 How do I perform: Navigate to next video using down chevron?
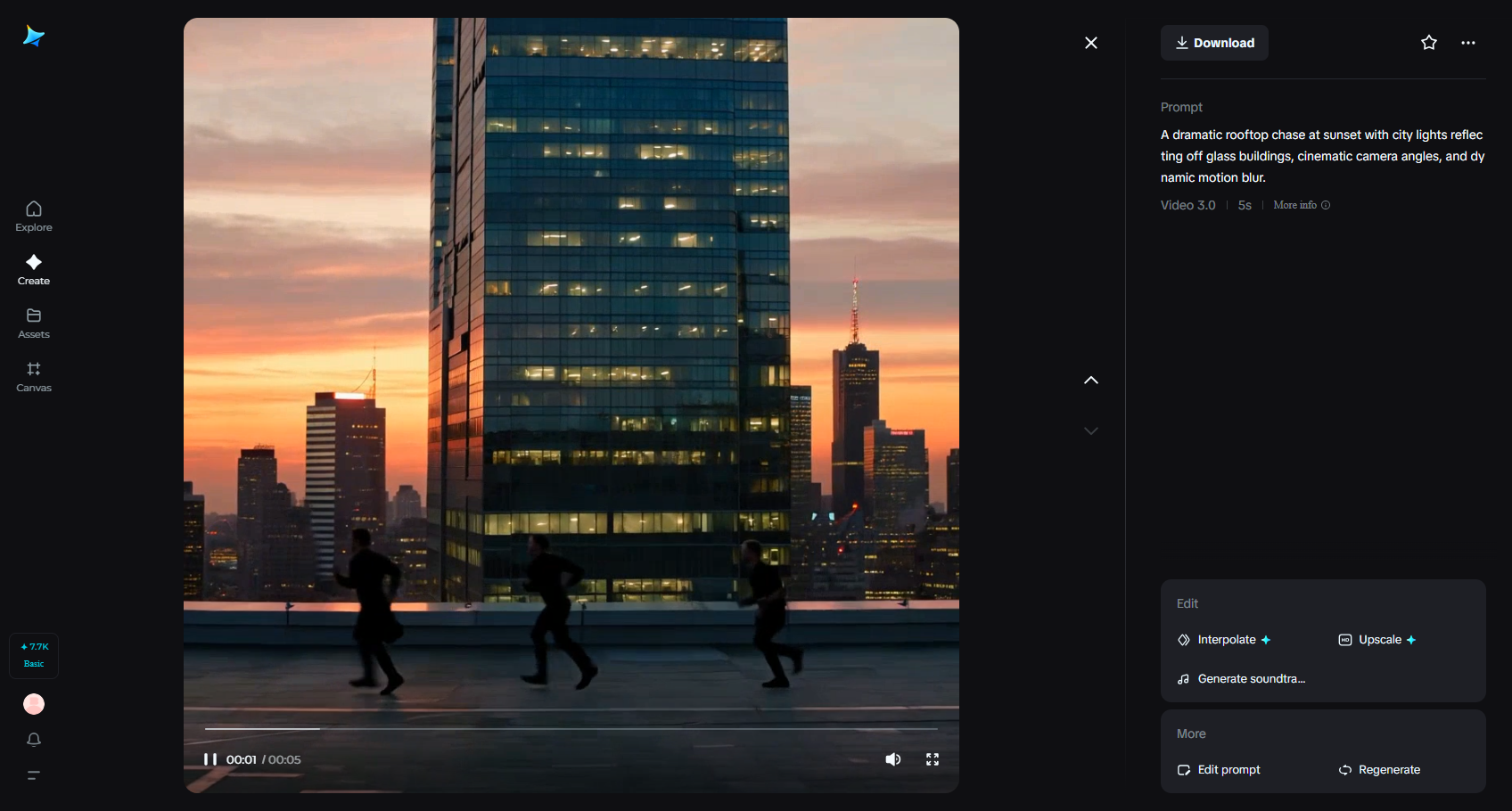pos(1091,430)
